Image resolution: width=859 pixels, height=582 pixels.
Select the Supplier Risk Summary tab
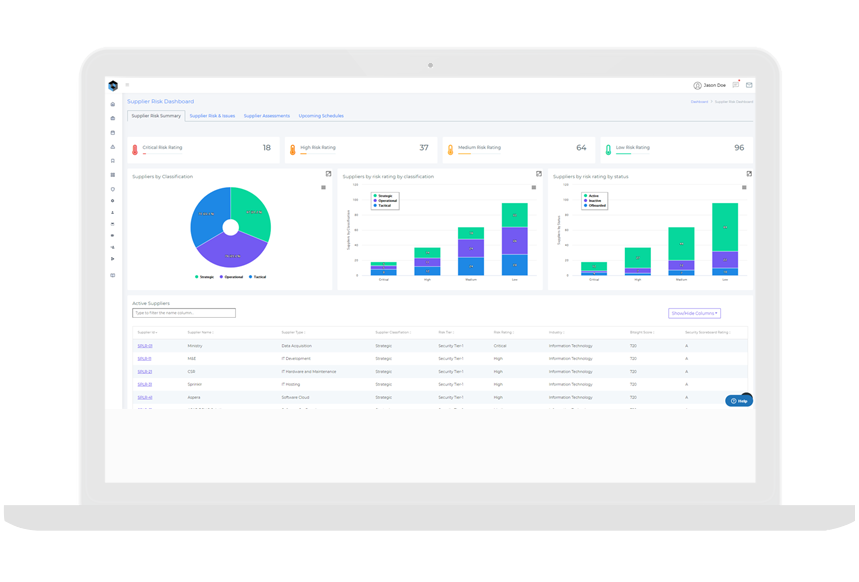coord(156,116)
